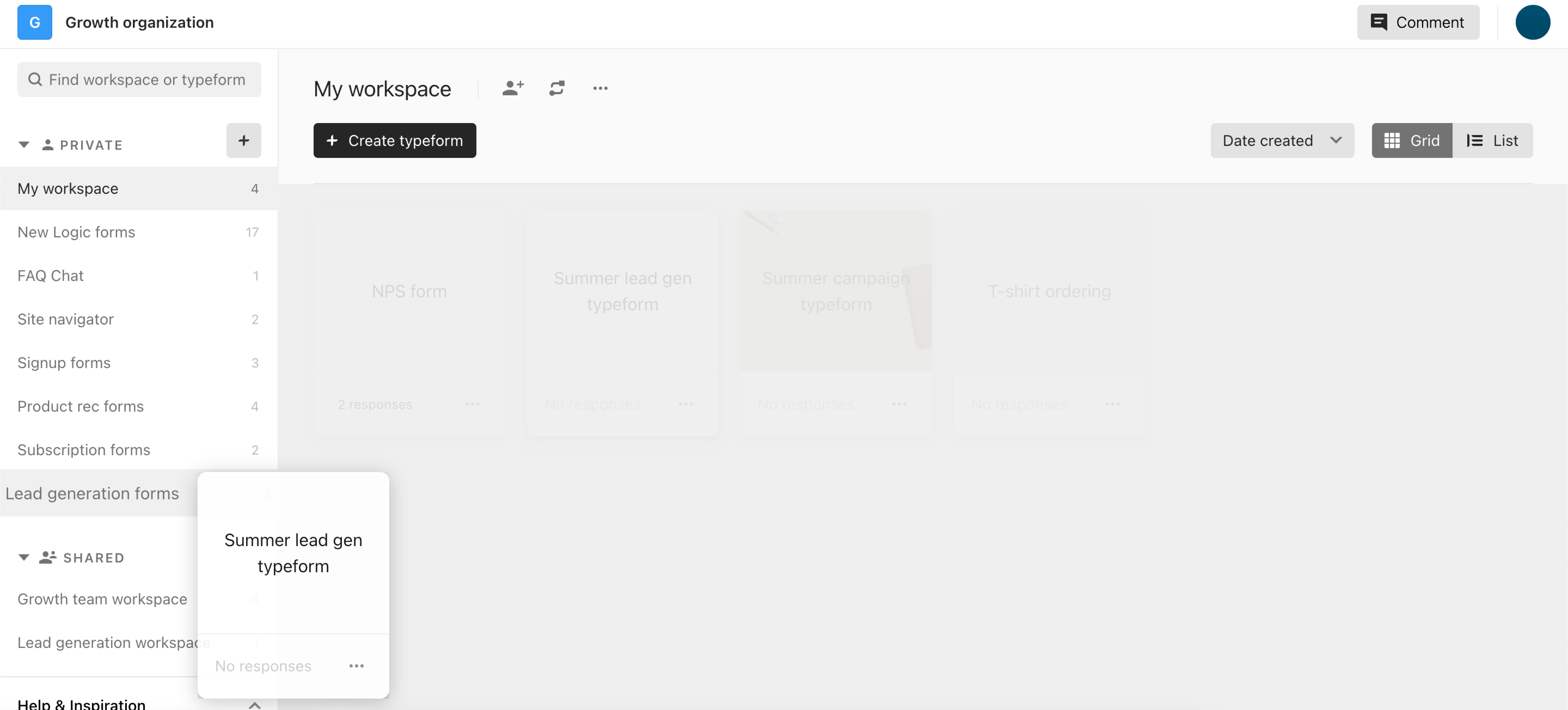Collapse the Help & Inspiration panel
Image resolution: width=1568 pixels, height=710 pixels.
(x=255, y=705)
